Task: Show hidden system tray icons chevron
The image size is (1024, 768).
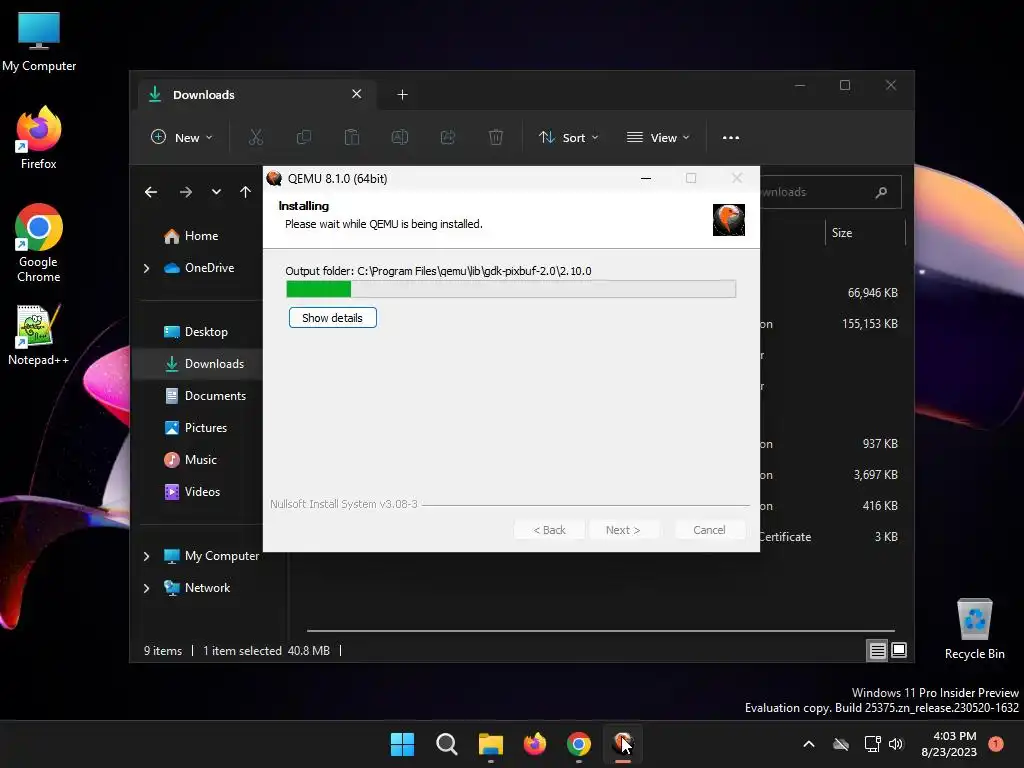Action: 808,744
